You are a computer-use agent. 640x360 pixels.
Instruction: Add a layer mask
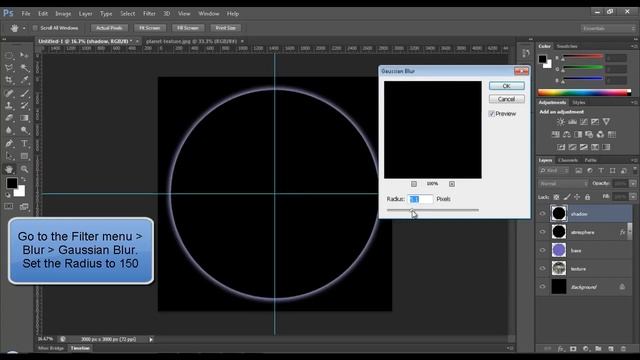pos(573,349)
